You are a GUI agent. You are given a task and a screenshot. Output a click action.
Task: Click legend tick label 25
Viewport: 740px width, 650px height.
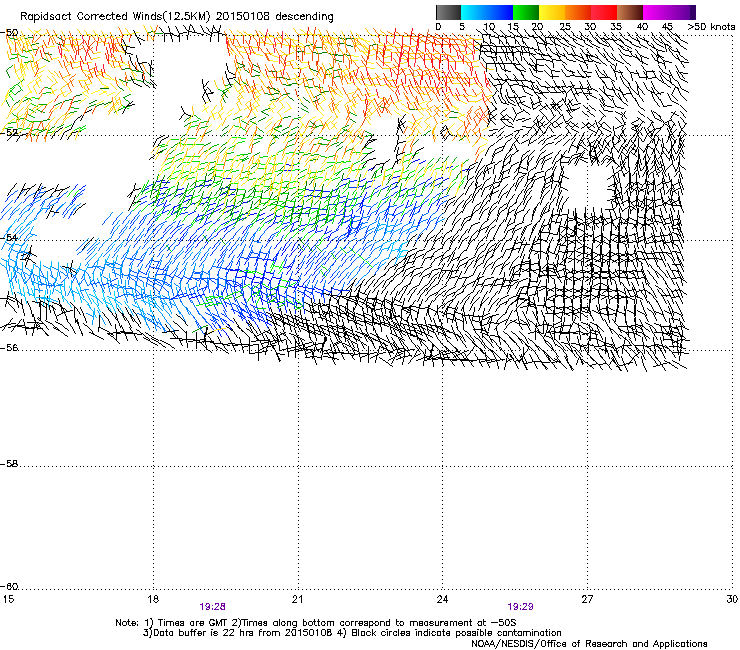(x=565, y=27)
